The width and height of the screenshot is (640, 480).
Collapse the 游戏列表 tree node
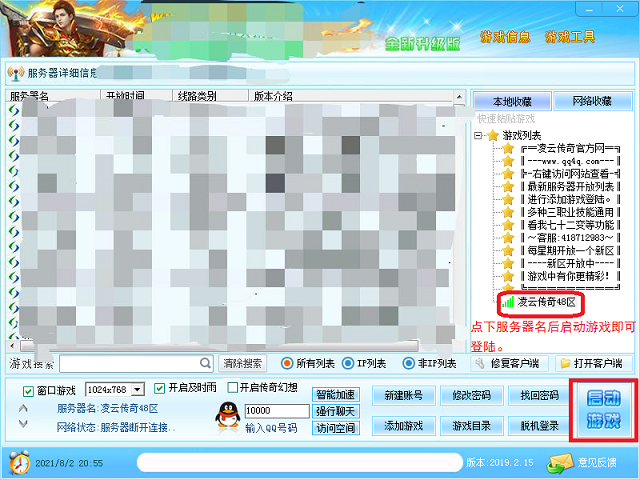pyautogui.click(x=478, y=135)
